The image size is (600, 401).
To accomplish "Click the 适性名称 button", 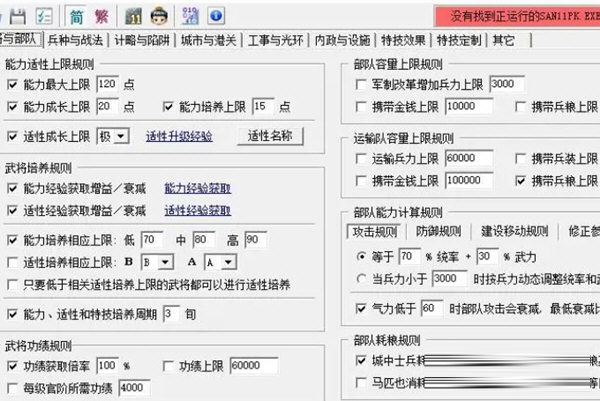I will [x=270, y=136].
